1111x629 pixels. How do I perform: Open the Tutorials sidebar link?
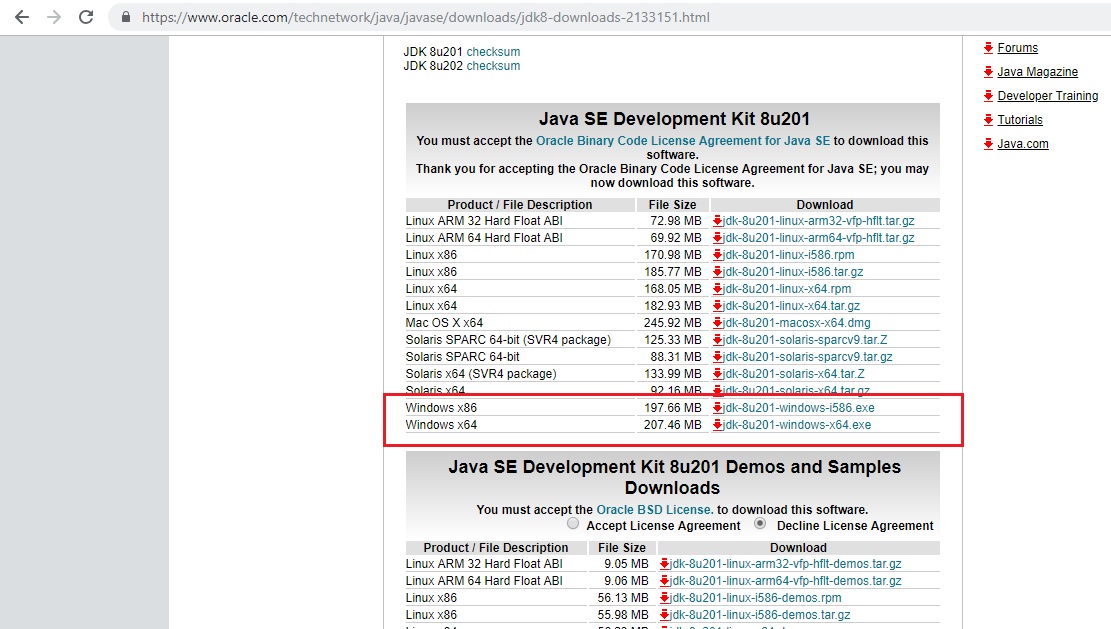click(x=1020, y=120)
